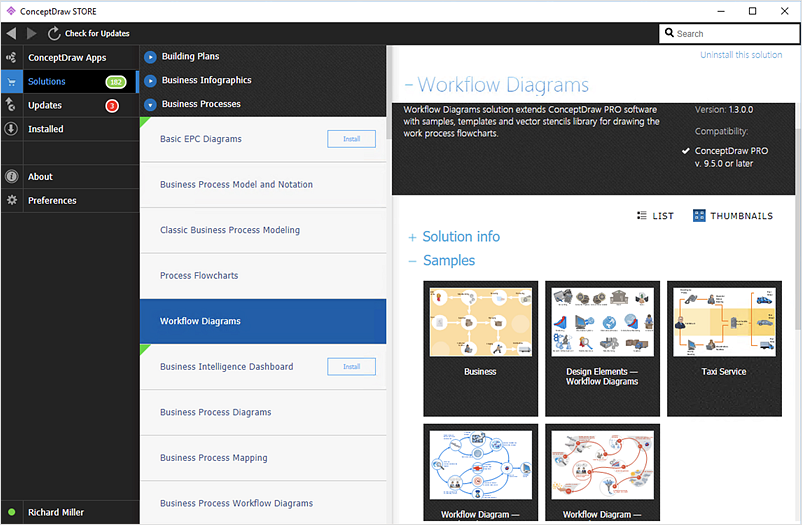Collapse the Business Processes category
Image resolution: width=802 pixels, height=525 pixels.
[x=150, y=104]
